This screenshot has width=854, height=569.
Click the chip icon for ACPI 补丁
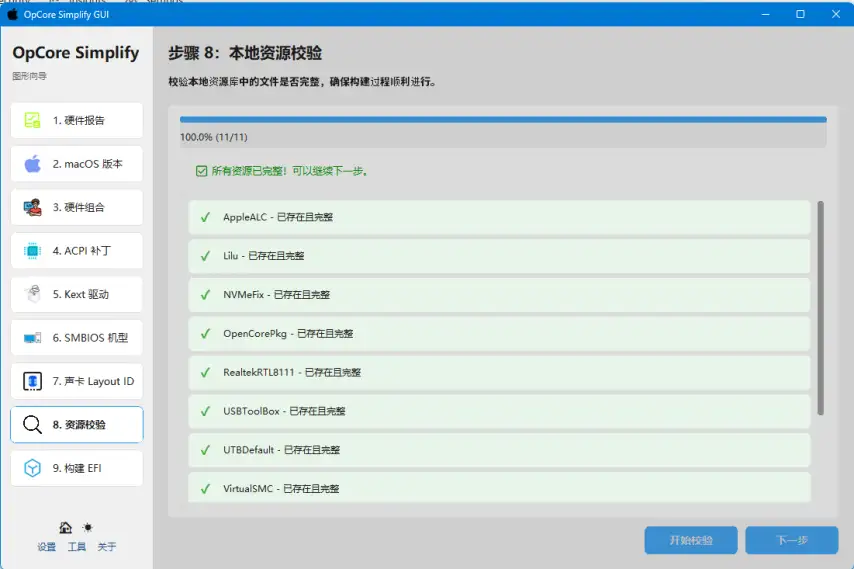32,251
